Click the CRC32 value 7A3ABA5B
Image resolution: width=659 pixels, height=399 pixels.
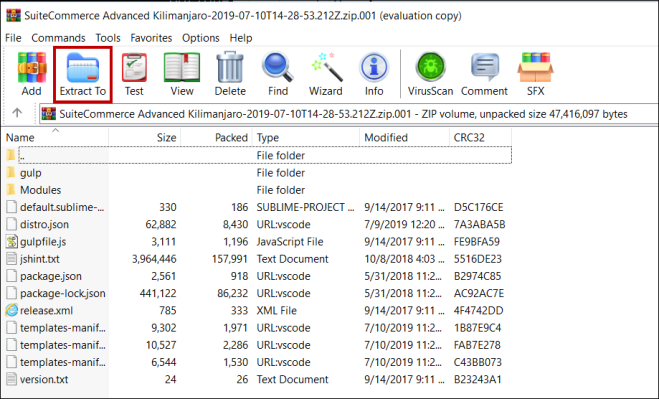coord(480,225)
